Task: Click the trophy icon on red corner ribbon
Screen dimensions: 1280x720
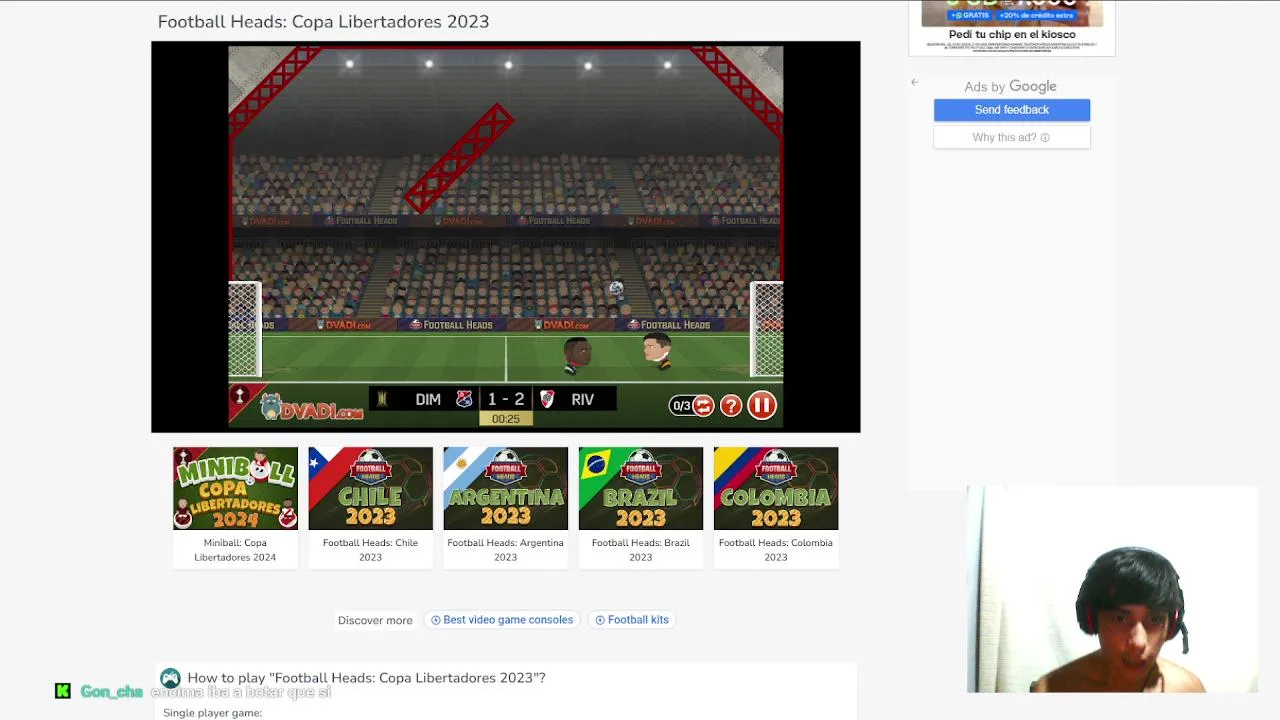Action: point(238,395)
